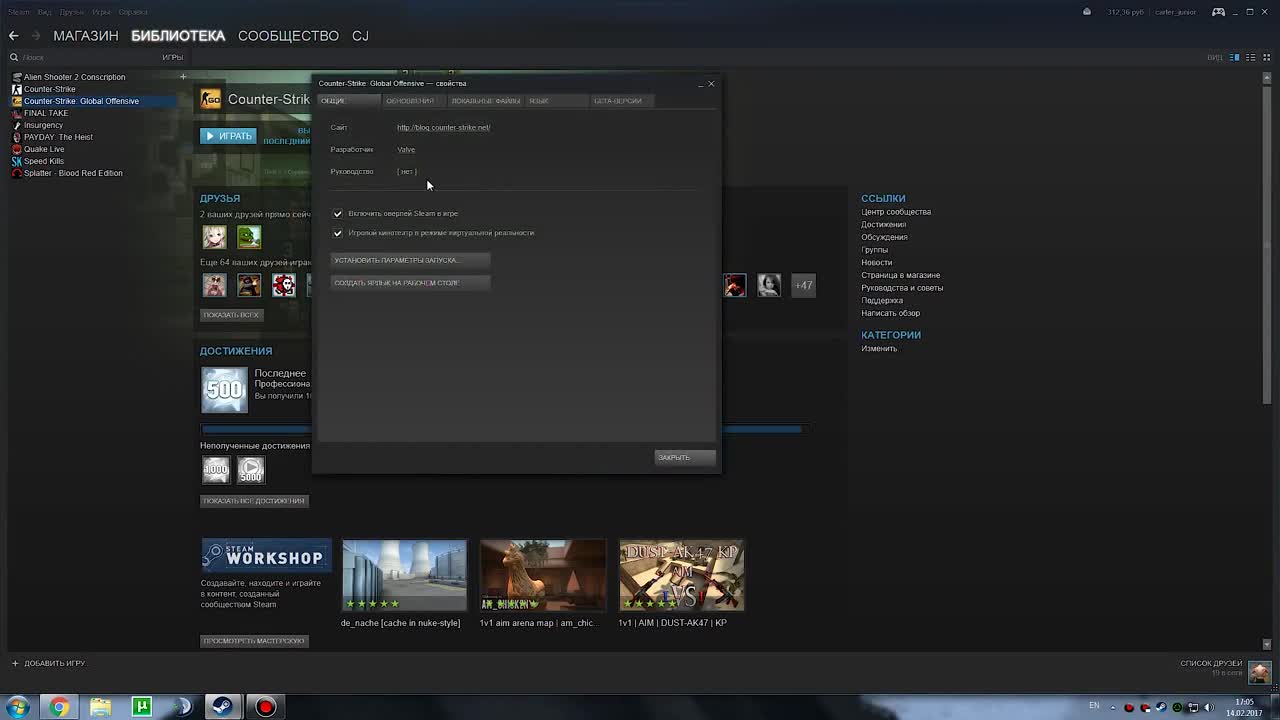The image size is (1280, 720).
Task: Open the 1v1 aim arena map thumbnail
Action: point(542,576)
